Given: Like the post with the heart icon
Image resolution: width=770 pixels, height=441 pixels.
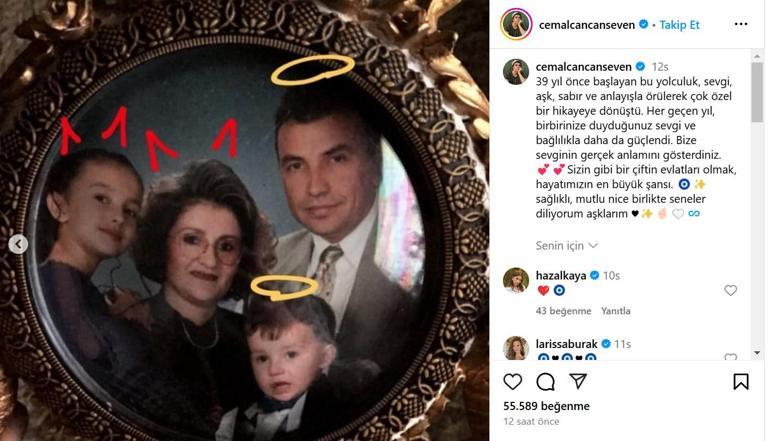Looking at the screenshot, I should (512, 382).
